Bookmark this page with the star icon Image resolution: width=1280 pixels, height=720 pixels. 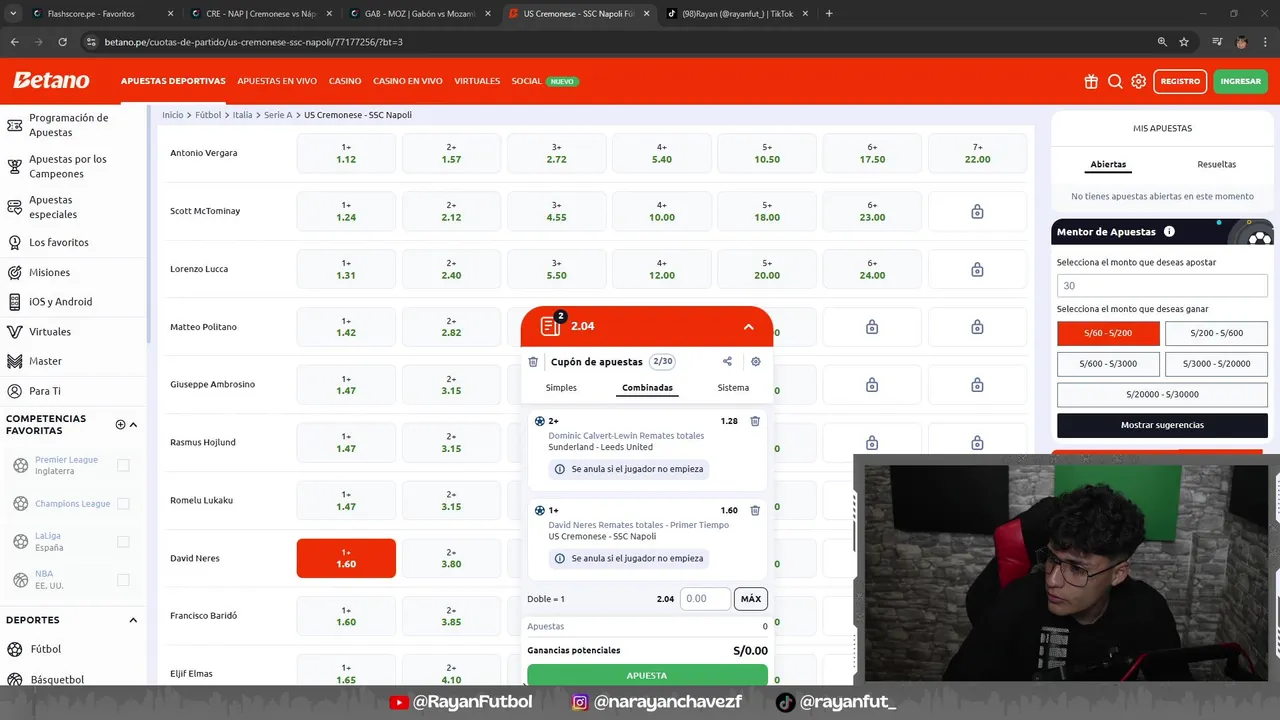(1184, 42)
